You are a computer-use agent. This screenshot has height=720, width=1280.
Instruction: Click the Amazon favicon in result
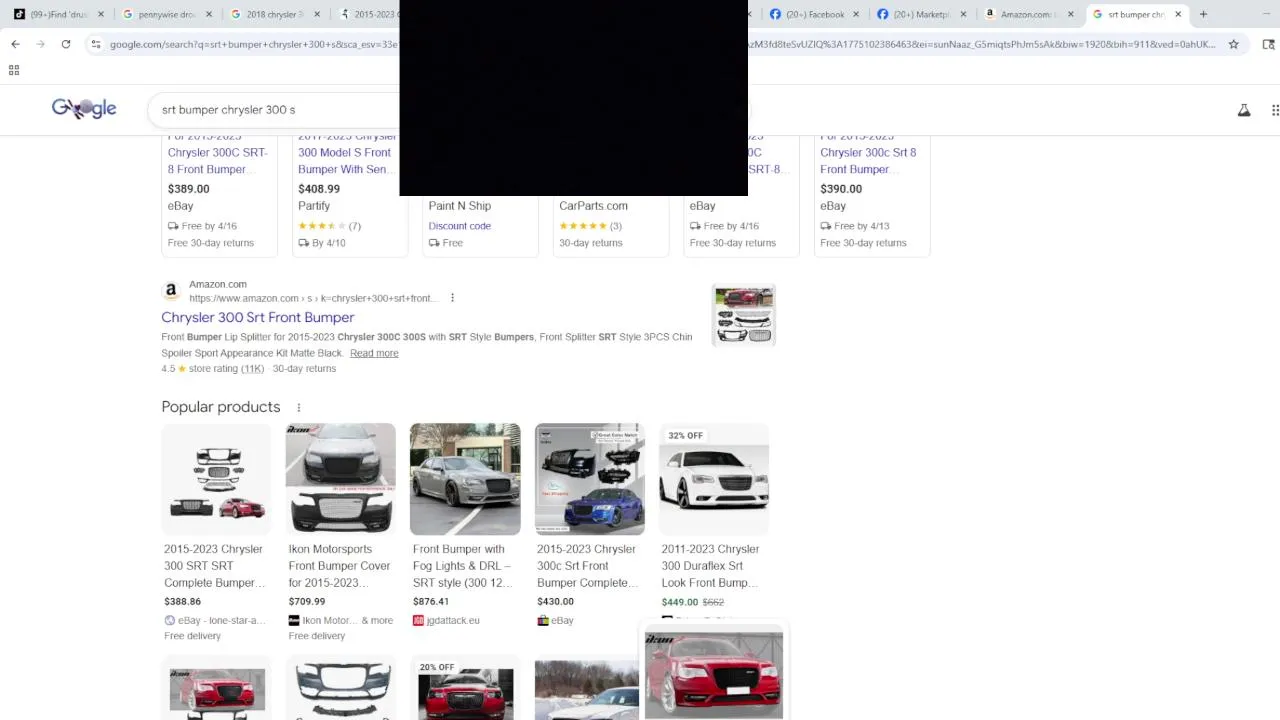171,291
